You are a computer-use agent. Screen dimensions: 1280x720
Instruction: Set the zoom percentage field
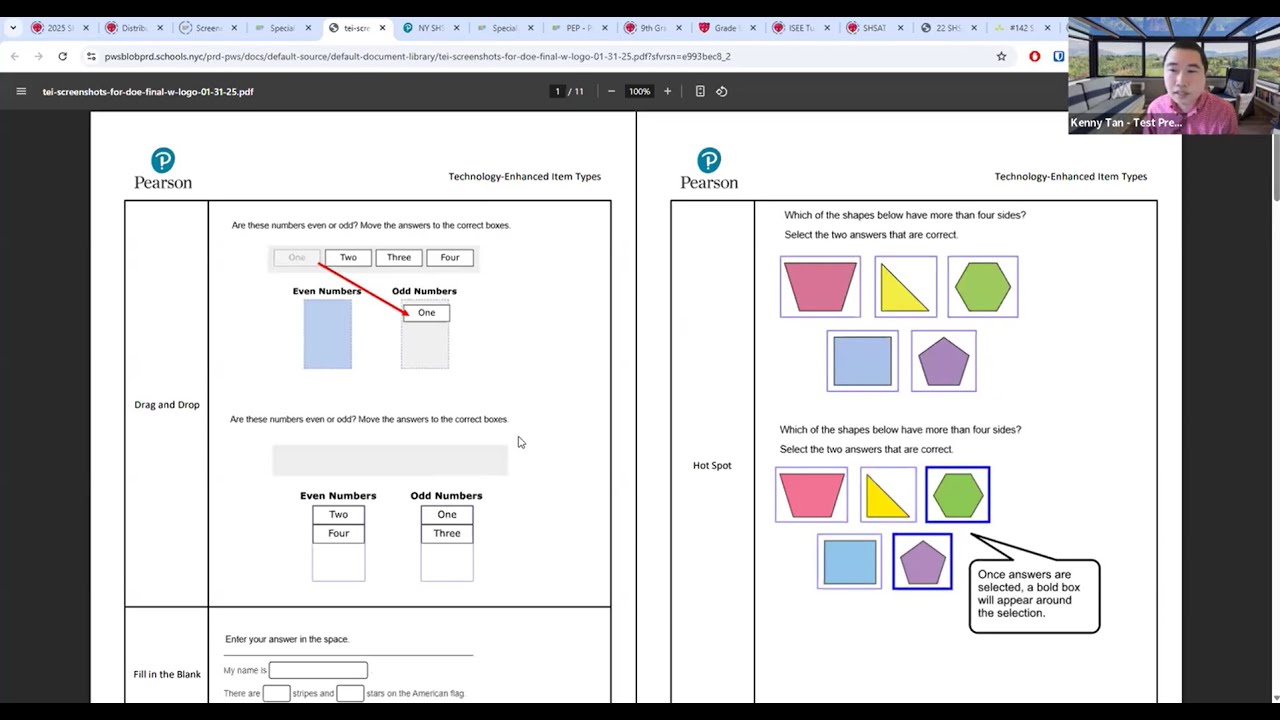click(639, 91)
